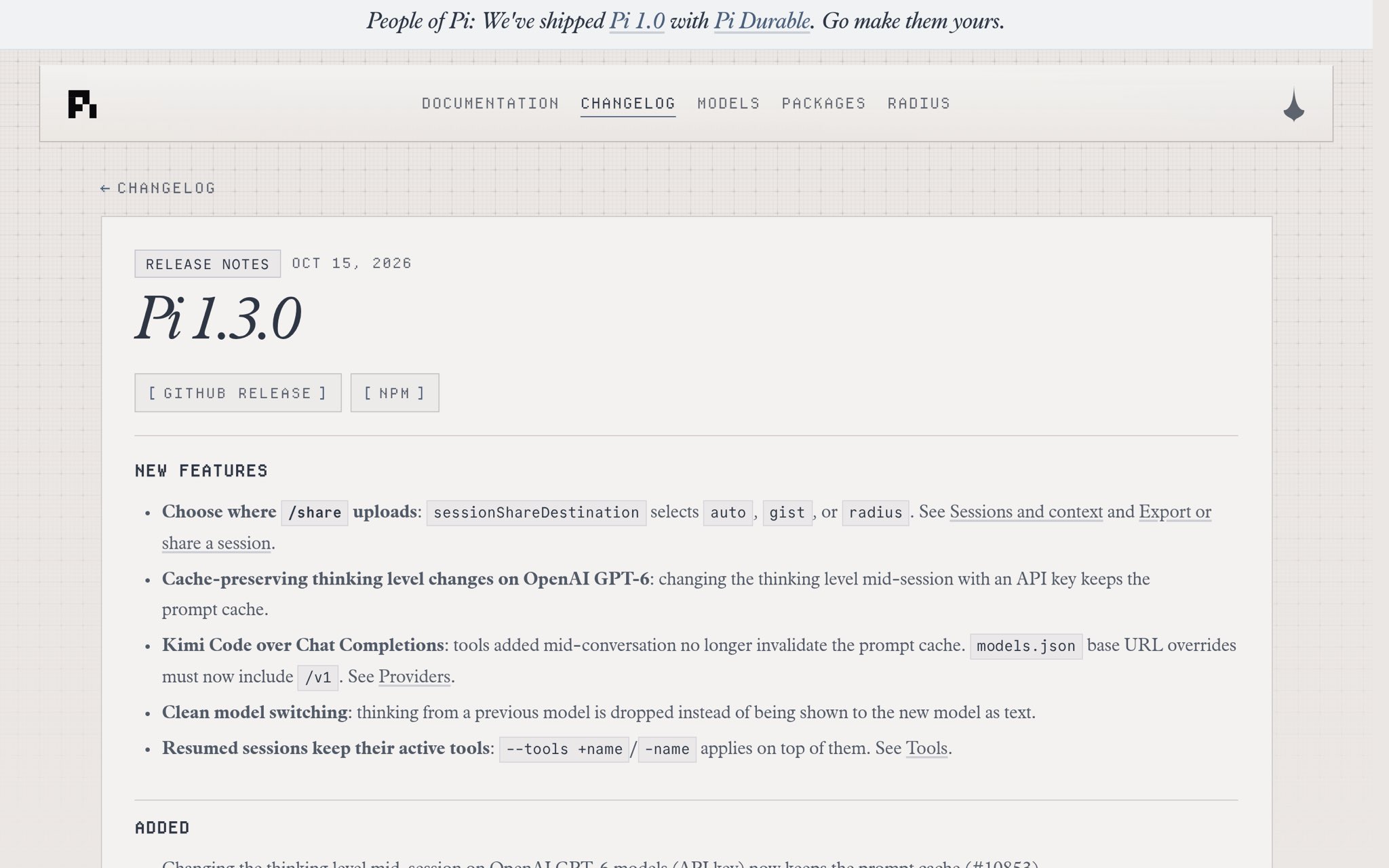Go to the Packages nav item

pos(823,103)
